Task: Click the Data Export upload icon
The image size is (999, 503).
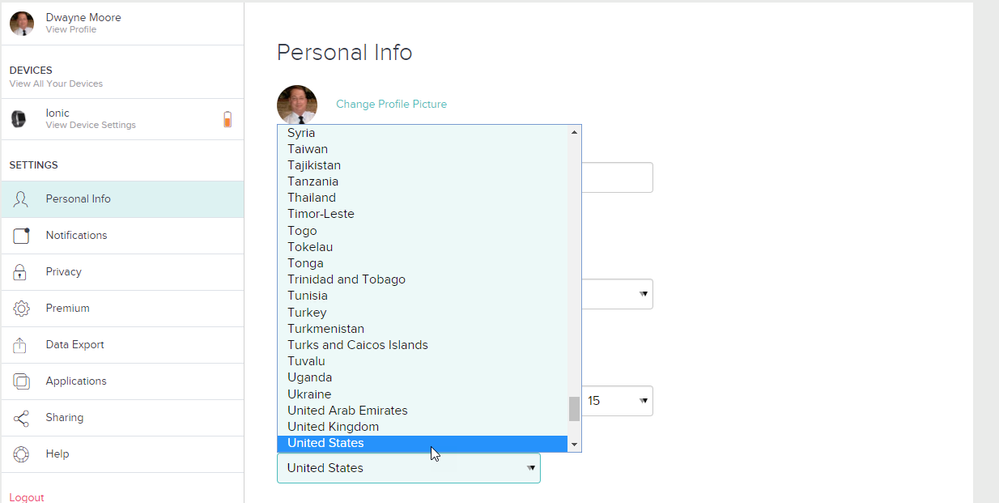Action: [20, 345]
